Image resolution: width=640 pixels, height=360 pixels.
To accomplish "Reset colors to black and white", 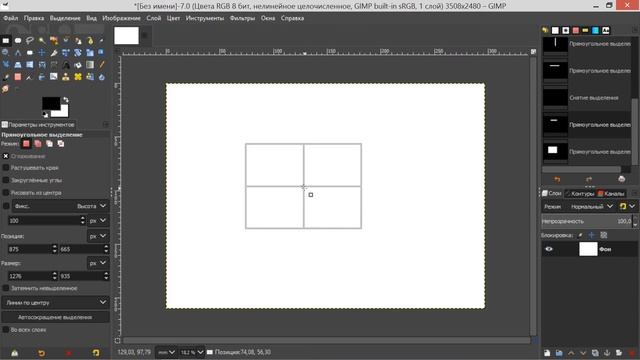I will (45, 115).
